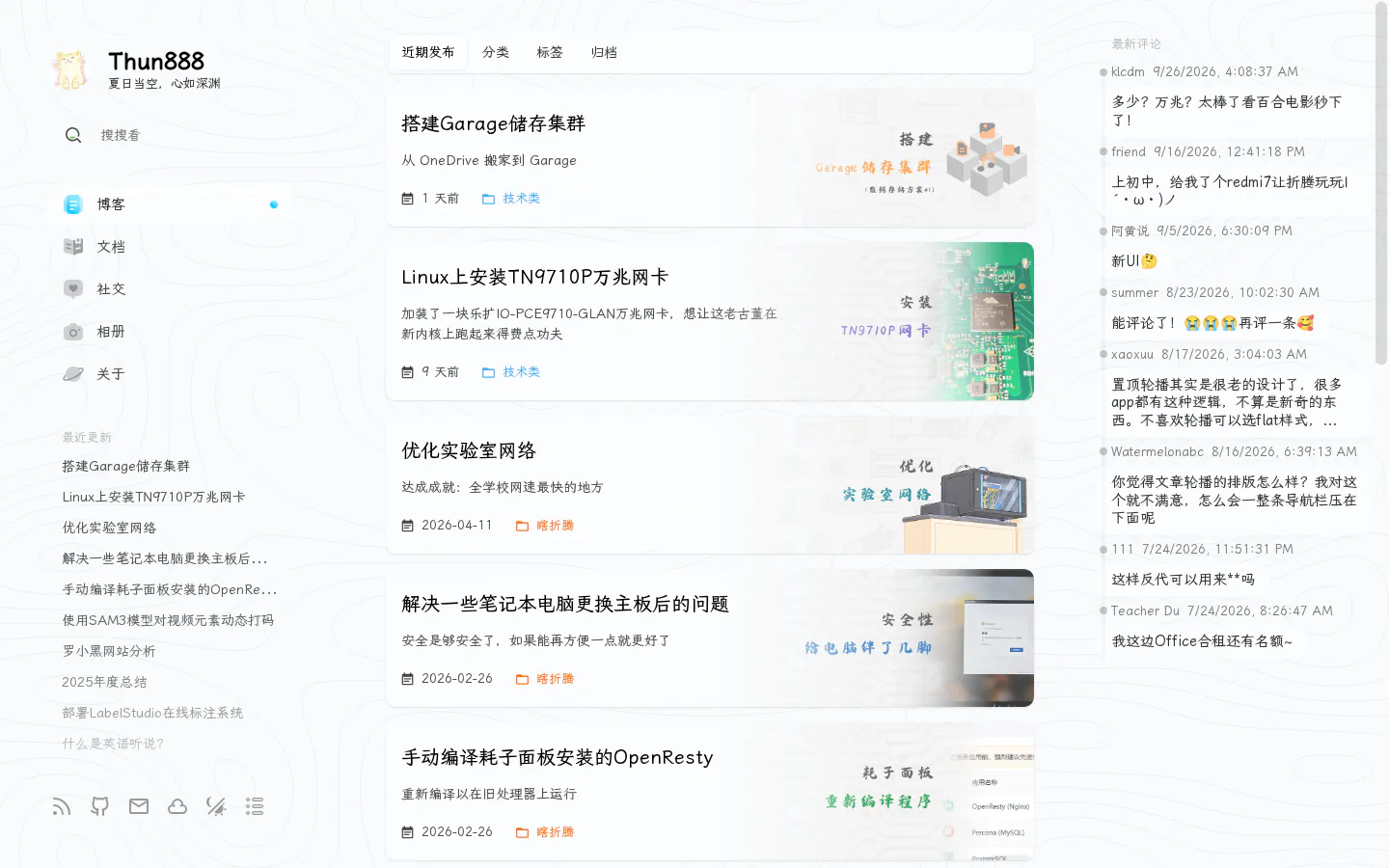The width and height of the screenshot is (1389, 868).
Task: Switch to the 分类 tab
Action: point(496,52)
